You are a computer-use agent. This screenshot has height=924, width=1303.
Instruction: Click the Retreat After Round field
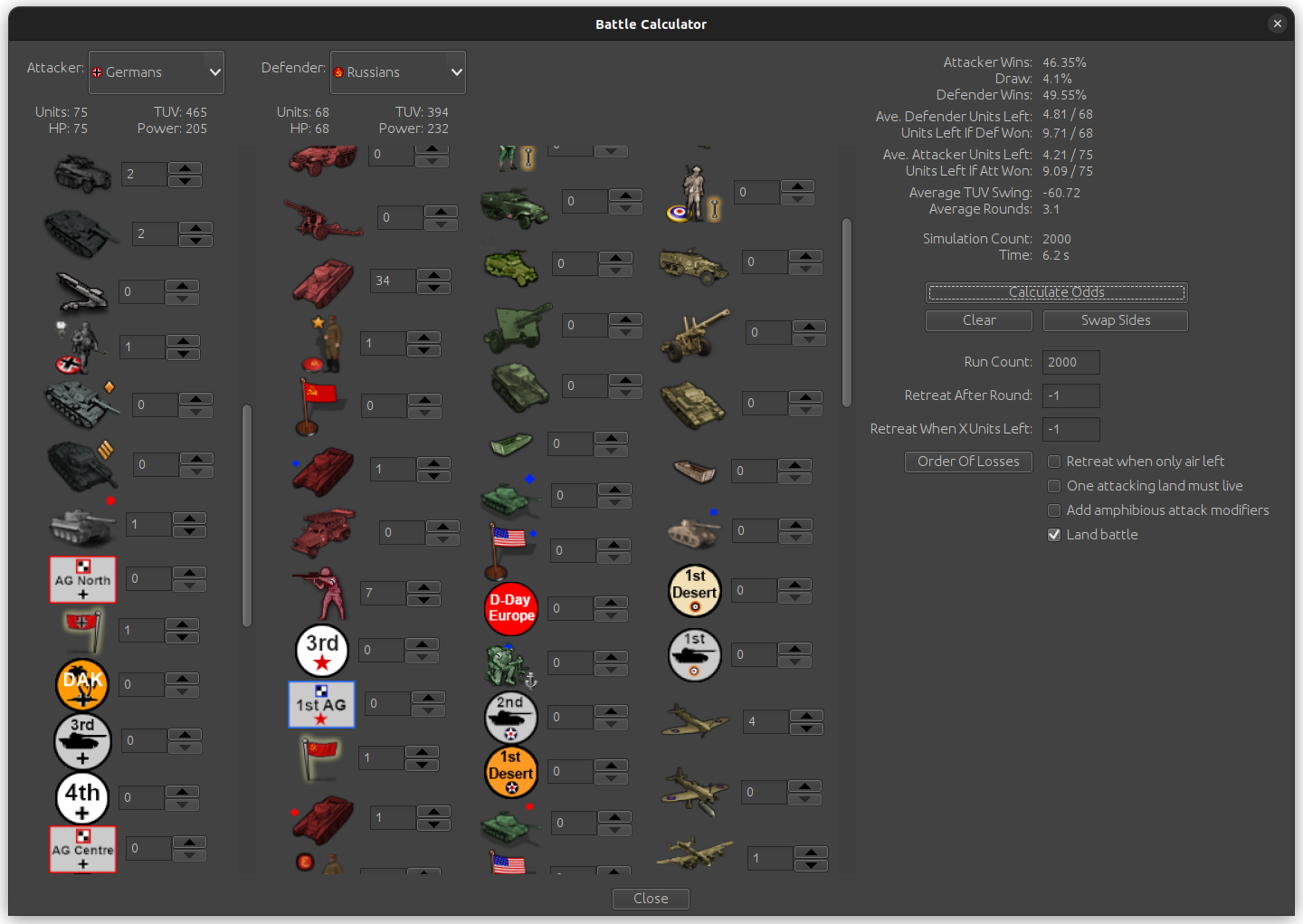[x=1071, y=395]
